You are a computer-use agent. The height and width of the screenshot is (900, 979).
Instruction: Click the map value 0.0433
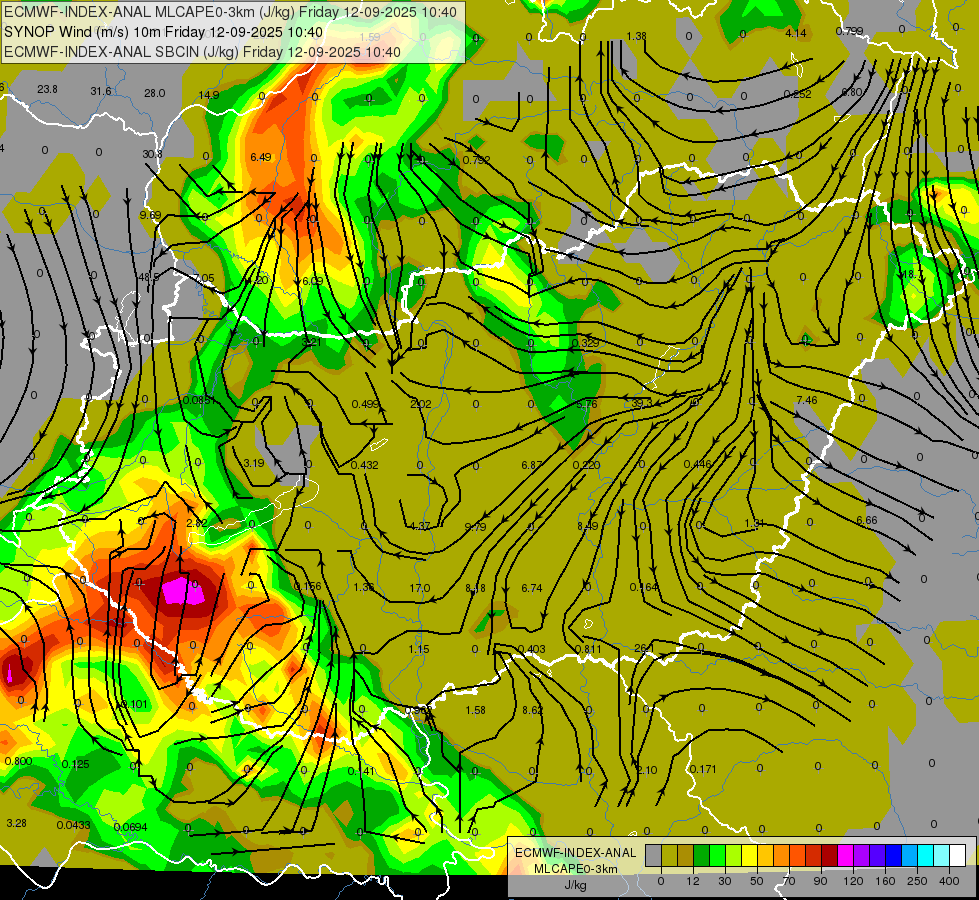(73, 825)
